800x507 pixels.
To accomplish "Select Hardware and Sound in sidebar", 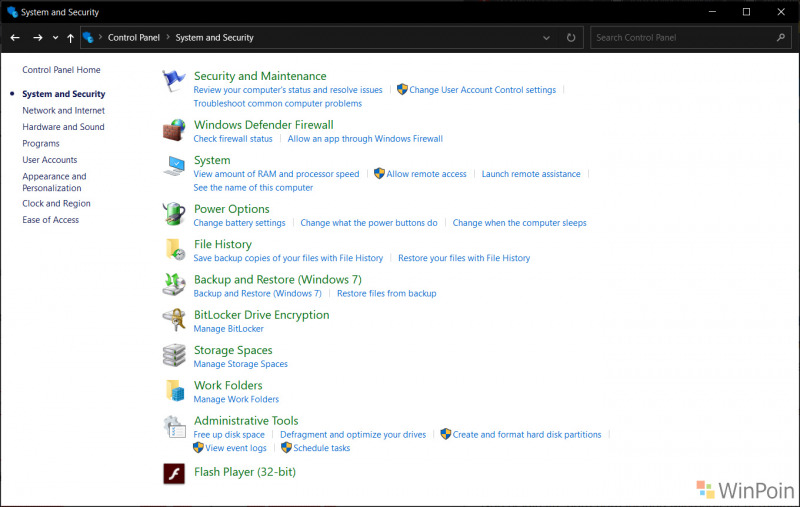I will click(63, 127).
